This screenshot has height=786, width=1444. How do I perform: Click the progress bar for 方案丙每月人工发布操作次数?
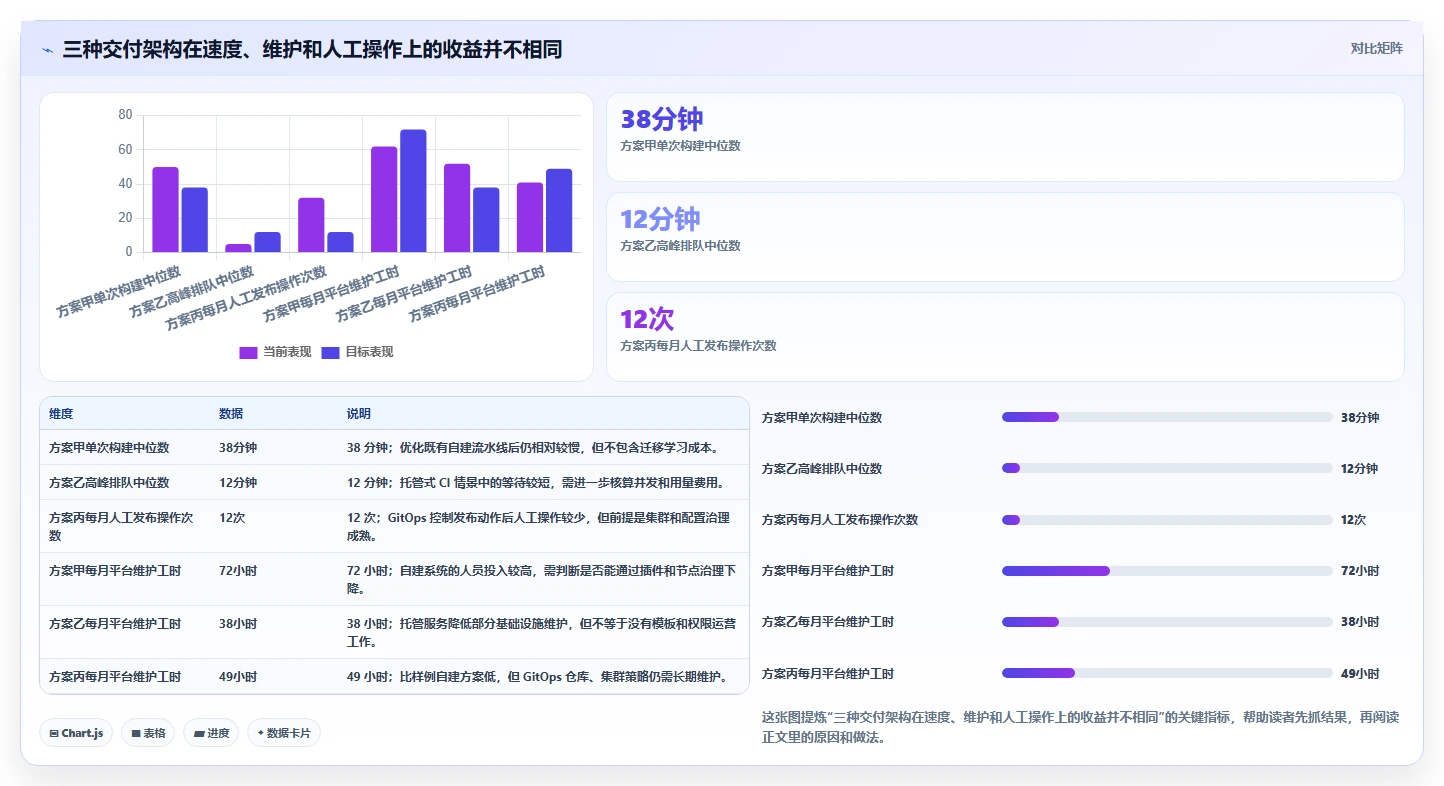(x=1167, y=520)
